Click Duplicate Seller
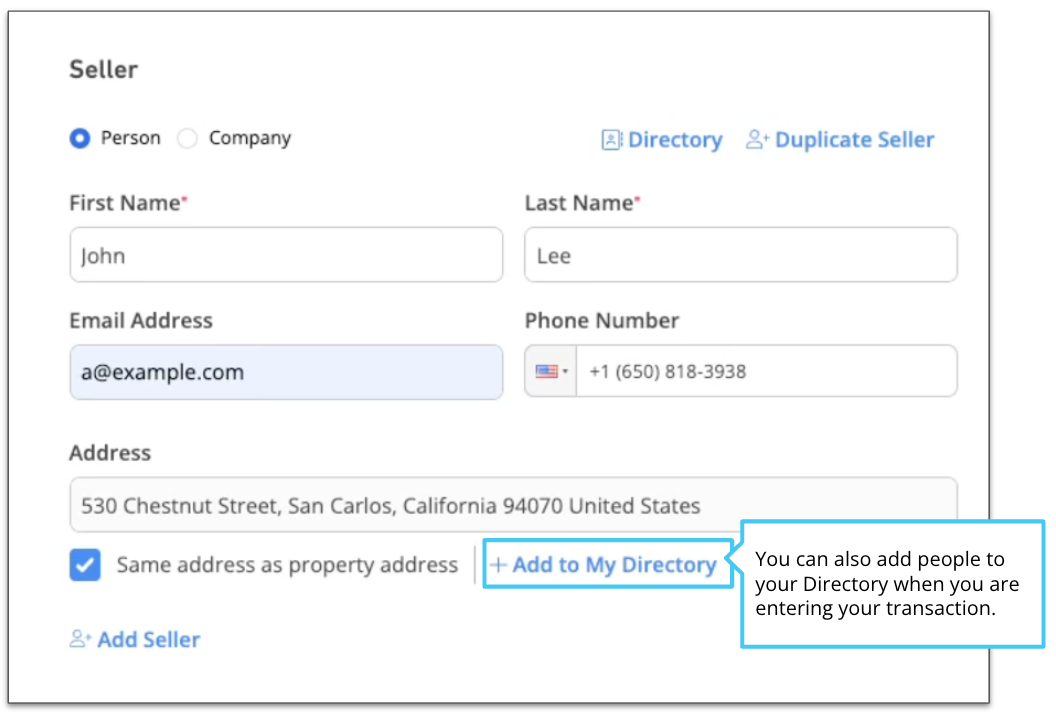Viewport: 1056px width, 718px height. point(853,140)
